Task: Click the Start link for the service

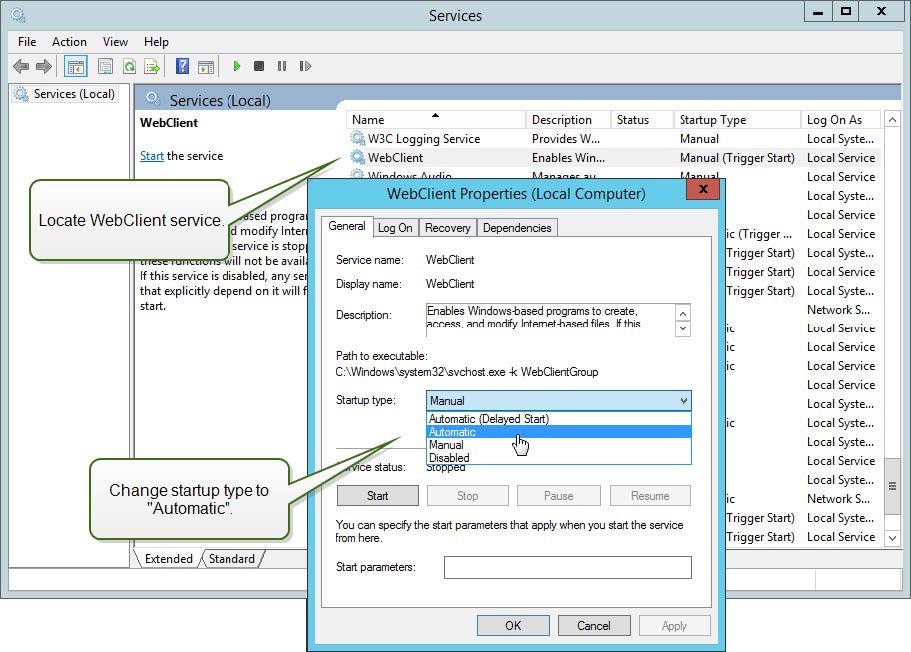Action: [x=151, y=156]
